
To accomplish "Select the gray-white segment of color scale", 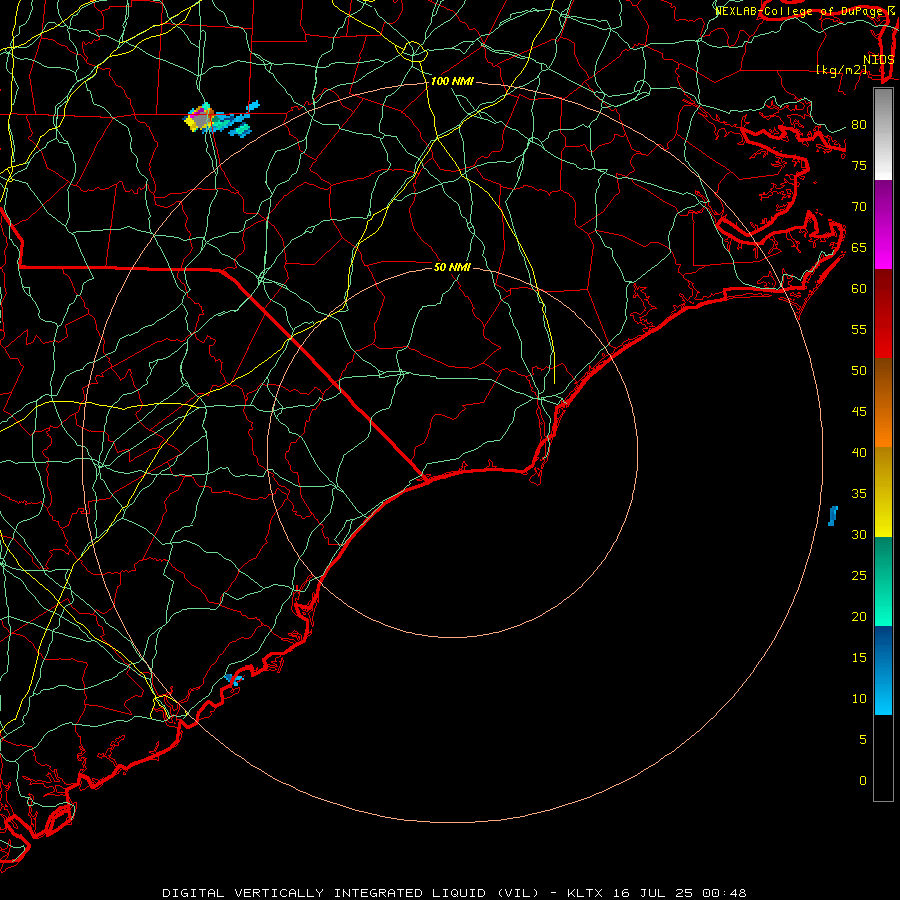I will coord(883,134).
